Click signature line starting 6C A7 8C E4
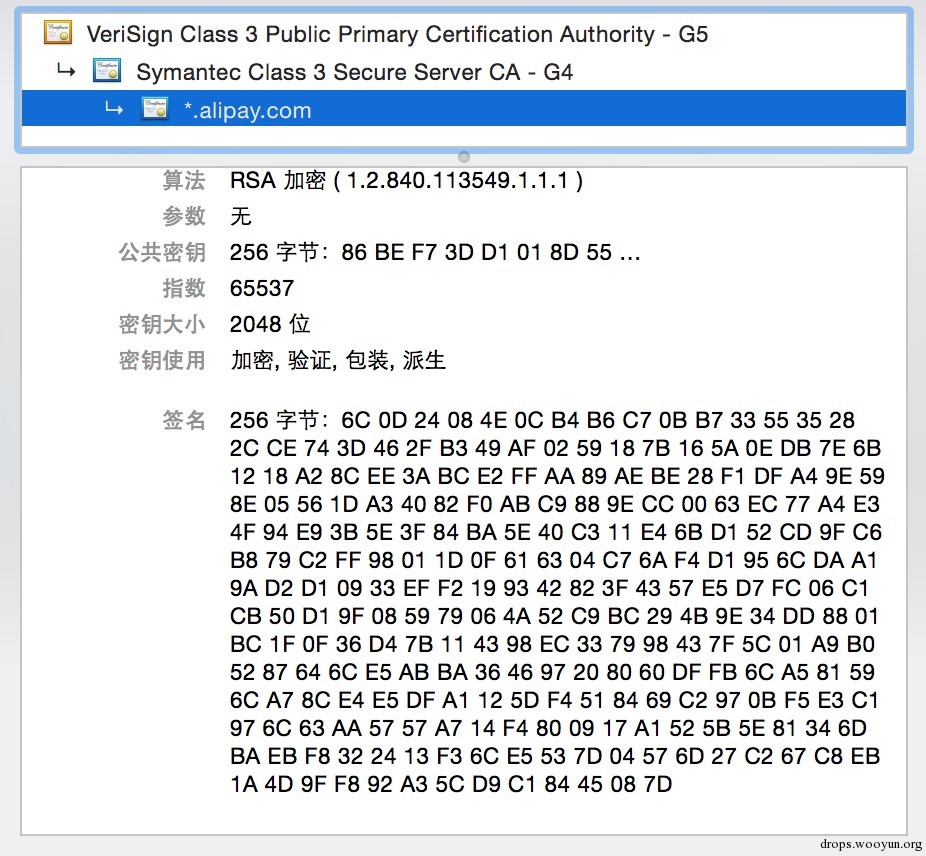 click(554, 700)
